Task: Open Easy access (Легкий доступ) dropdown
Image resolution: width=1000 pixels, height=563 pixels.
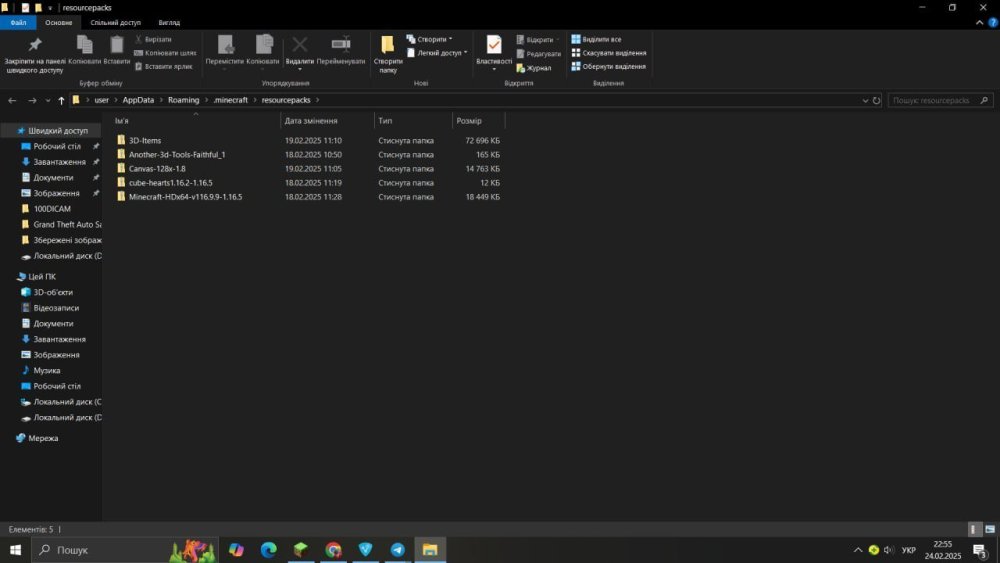Action: point(437,53)
